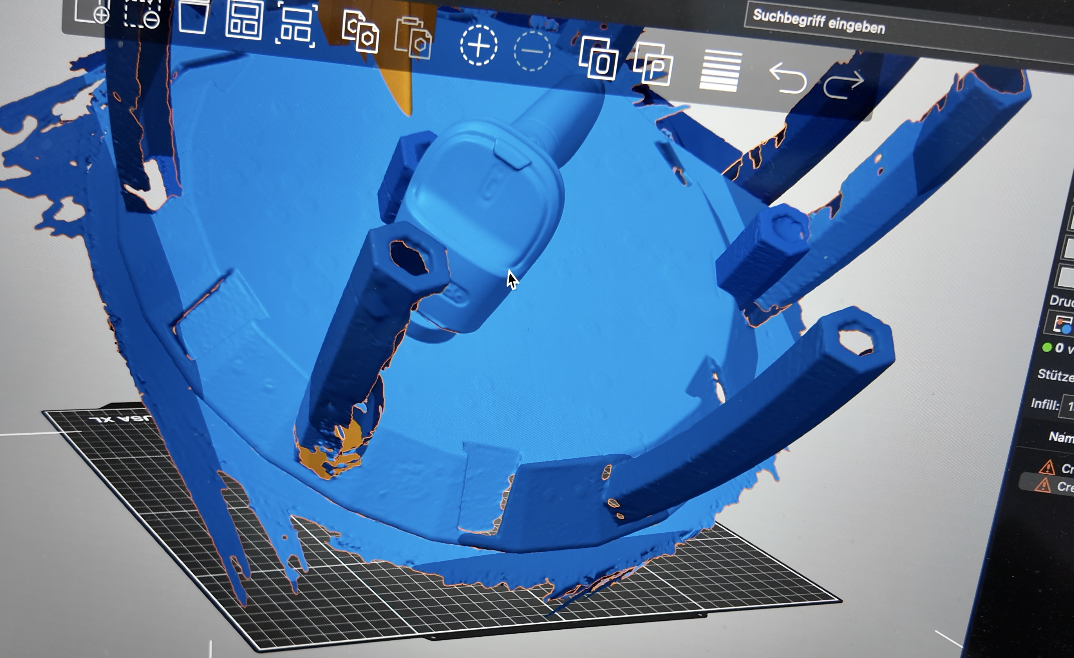Click the Add object icon
The image size is (1074, 658).
(x=93, y=10)
